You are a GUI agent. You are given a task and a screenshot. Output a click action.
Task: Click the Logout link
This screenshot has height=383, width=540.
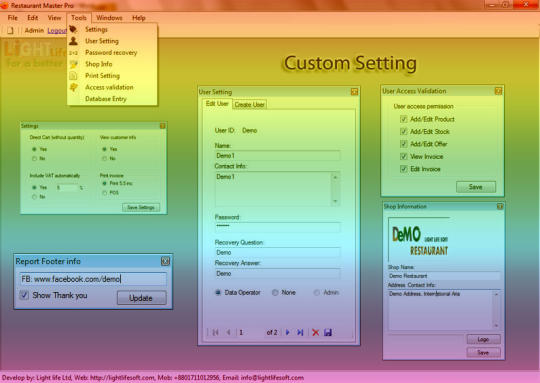coord(57,31)
